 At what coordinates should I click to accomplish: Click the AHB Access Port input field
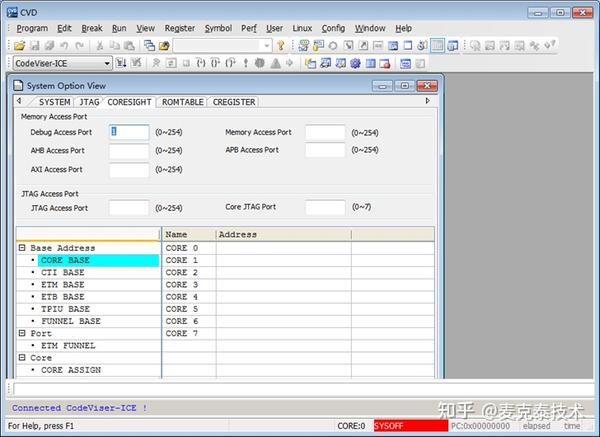(x=129, y=151)
